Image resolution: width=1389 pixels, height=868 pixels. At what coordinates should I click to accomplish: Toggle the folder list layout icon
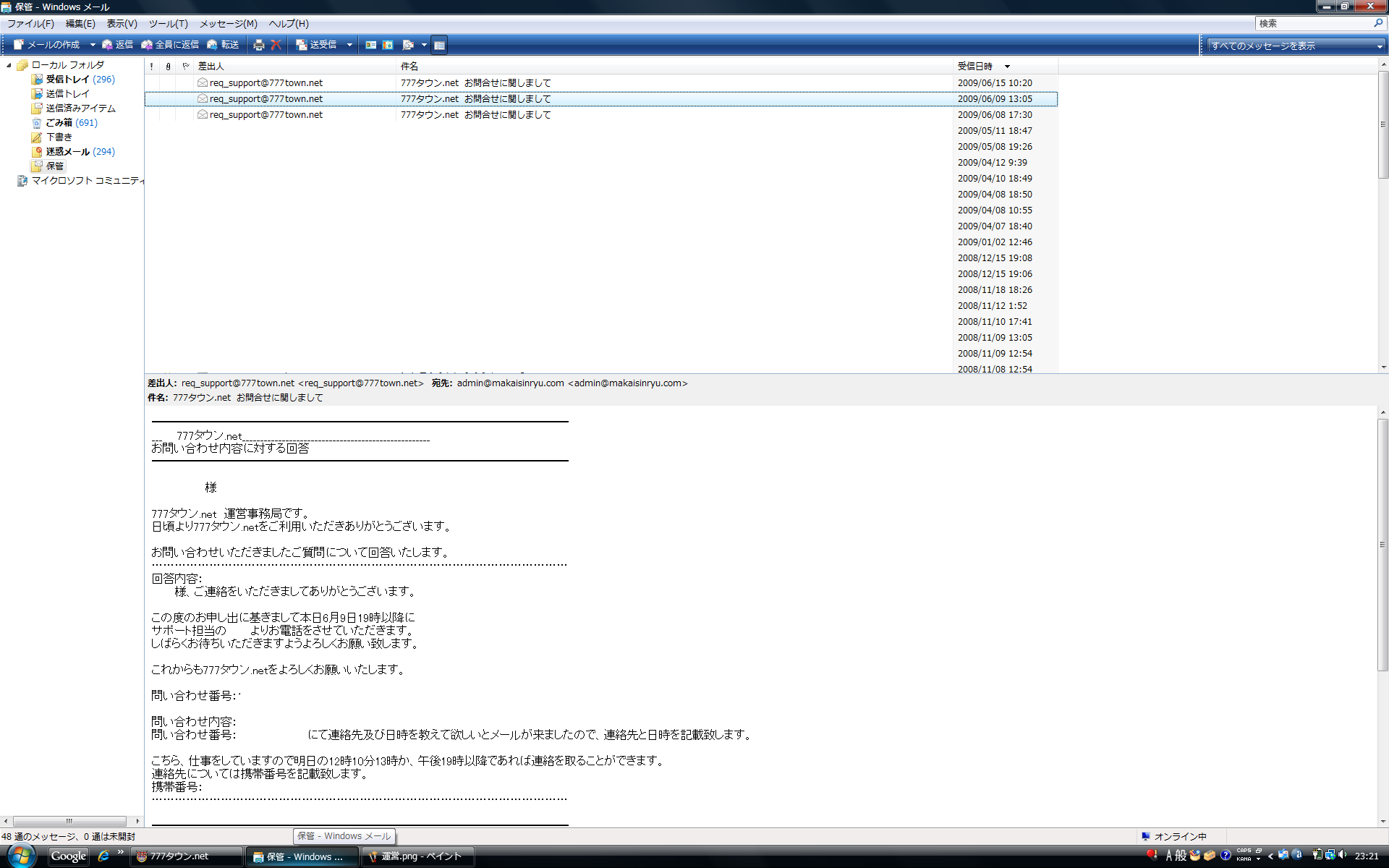439,45
